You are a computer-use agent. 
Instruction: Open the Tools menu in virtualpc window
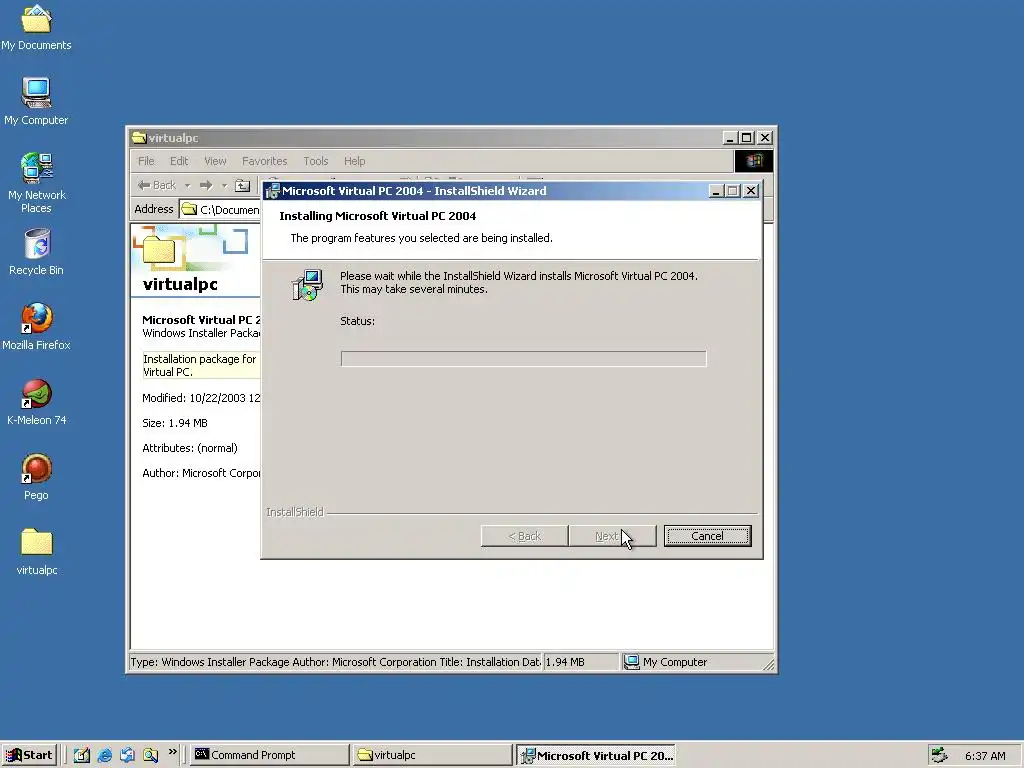315,161
